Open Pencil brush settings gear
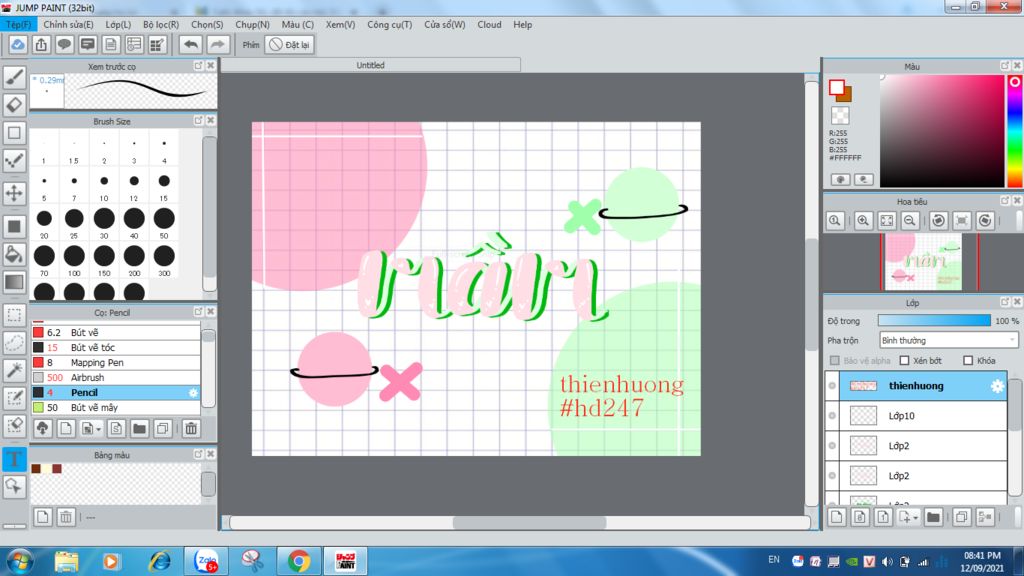1024x576 pixels. tap(193, 392)
